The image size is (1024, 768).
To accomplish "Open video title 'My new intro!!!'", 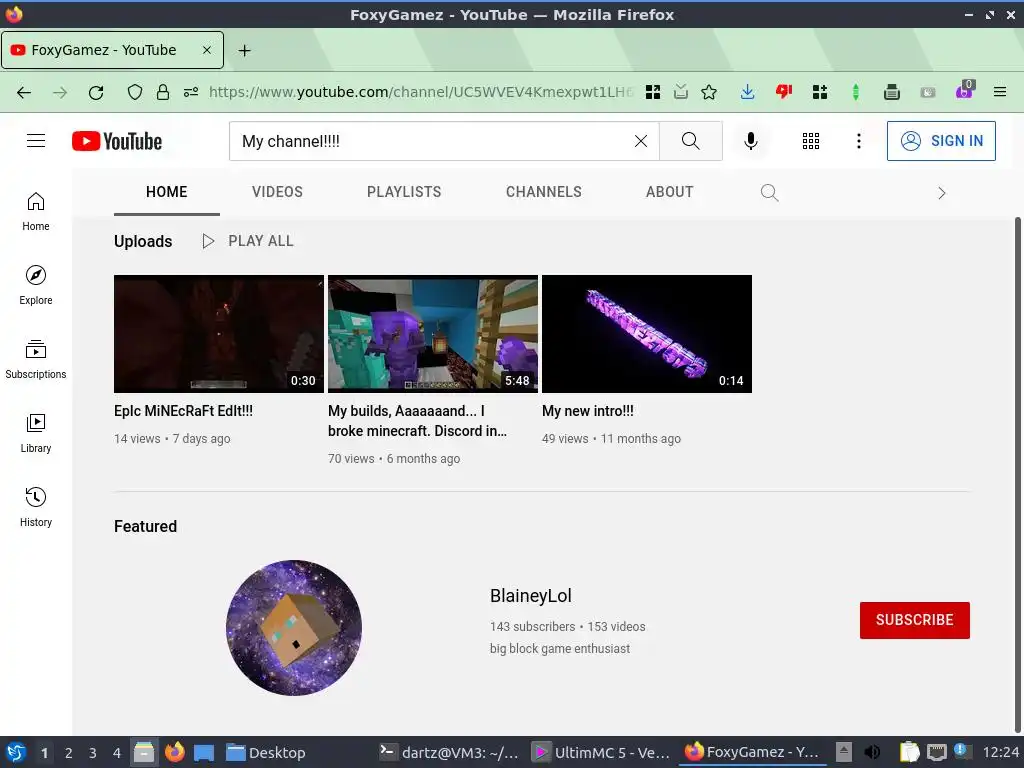I will click(588, 411).
